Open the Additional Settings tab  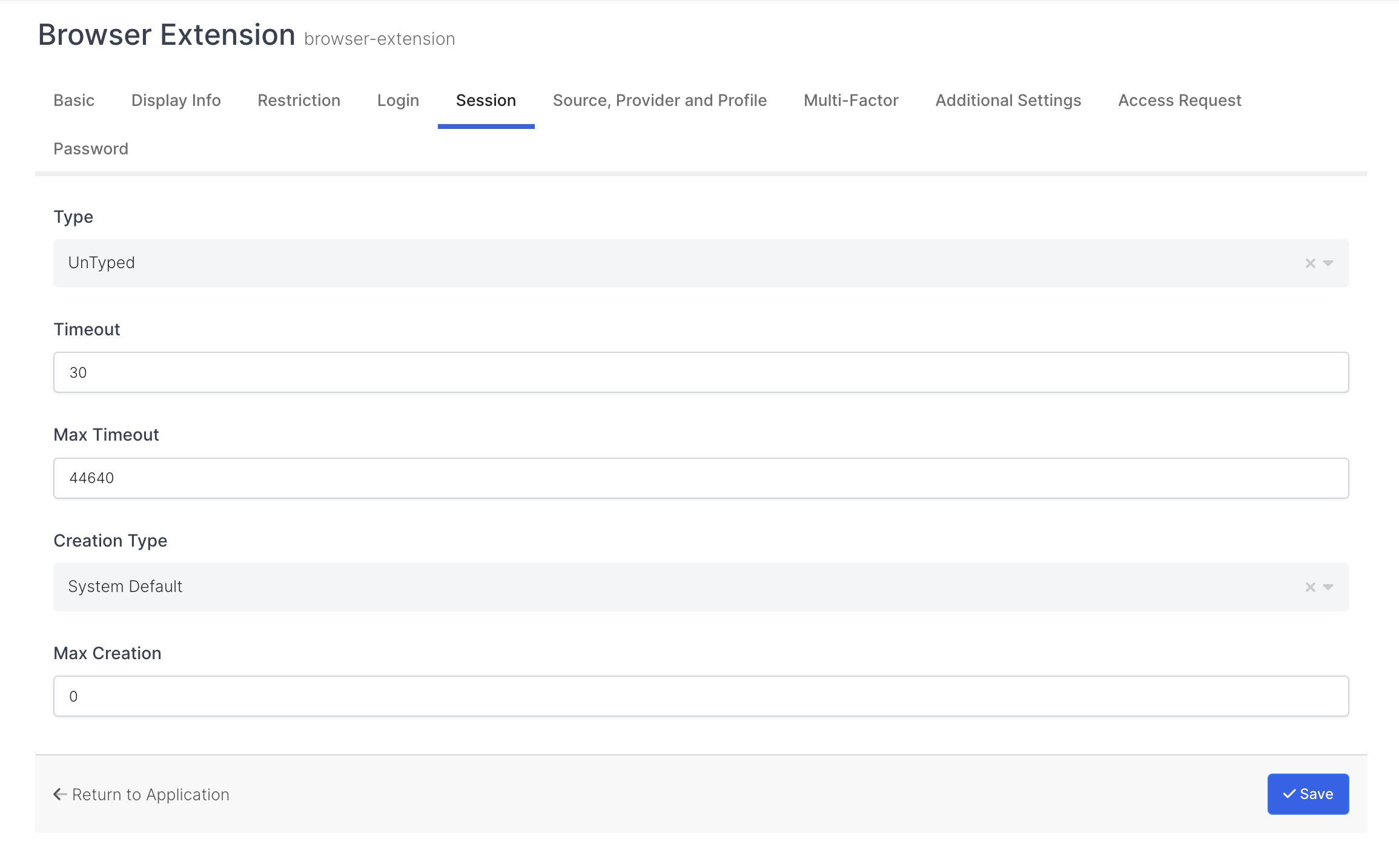pyautogui.click(x=1008, y=100)
